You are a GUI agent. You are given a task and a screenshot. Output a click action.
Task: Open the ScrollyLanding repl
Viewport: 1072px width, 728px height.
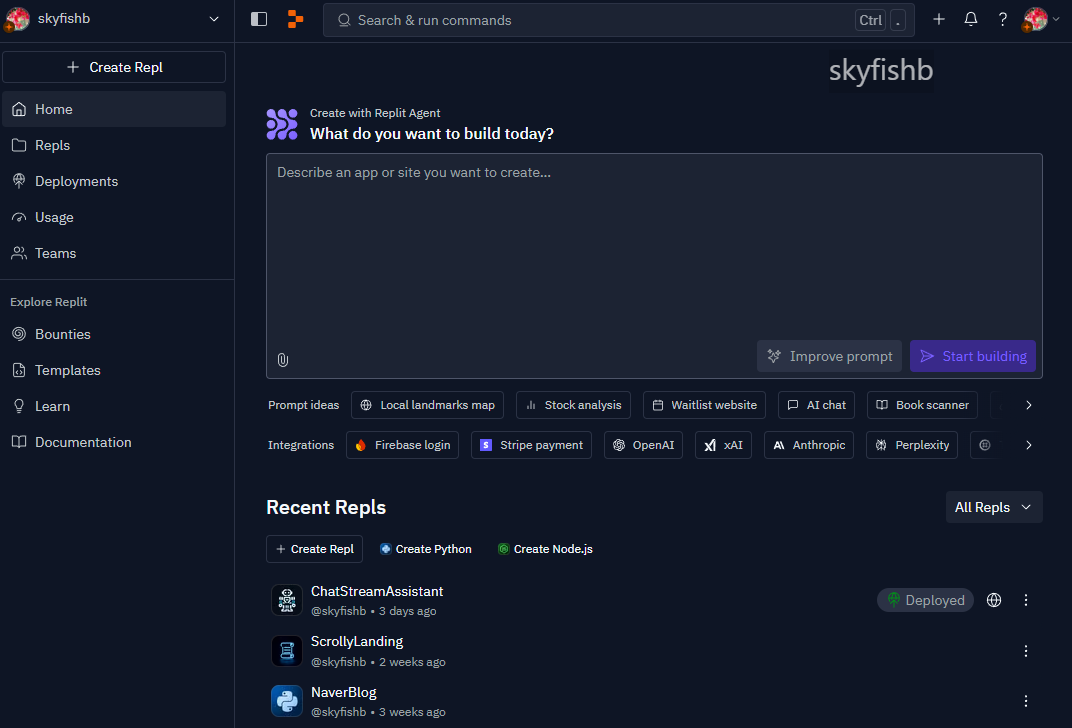coord(357,641)
